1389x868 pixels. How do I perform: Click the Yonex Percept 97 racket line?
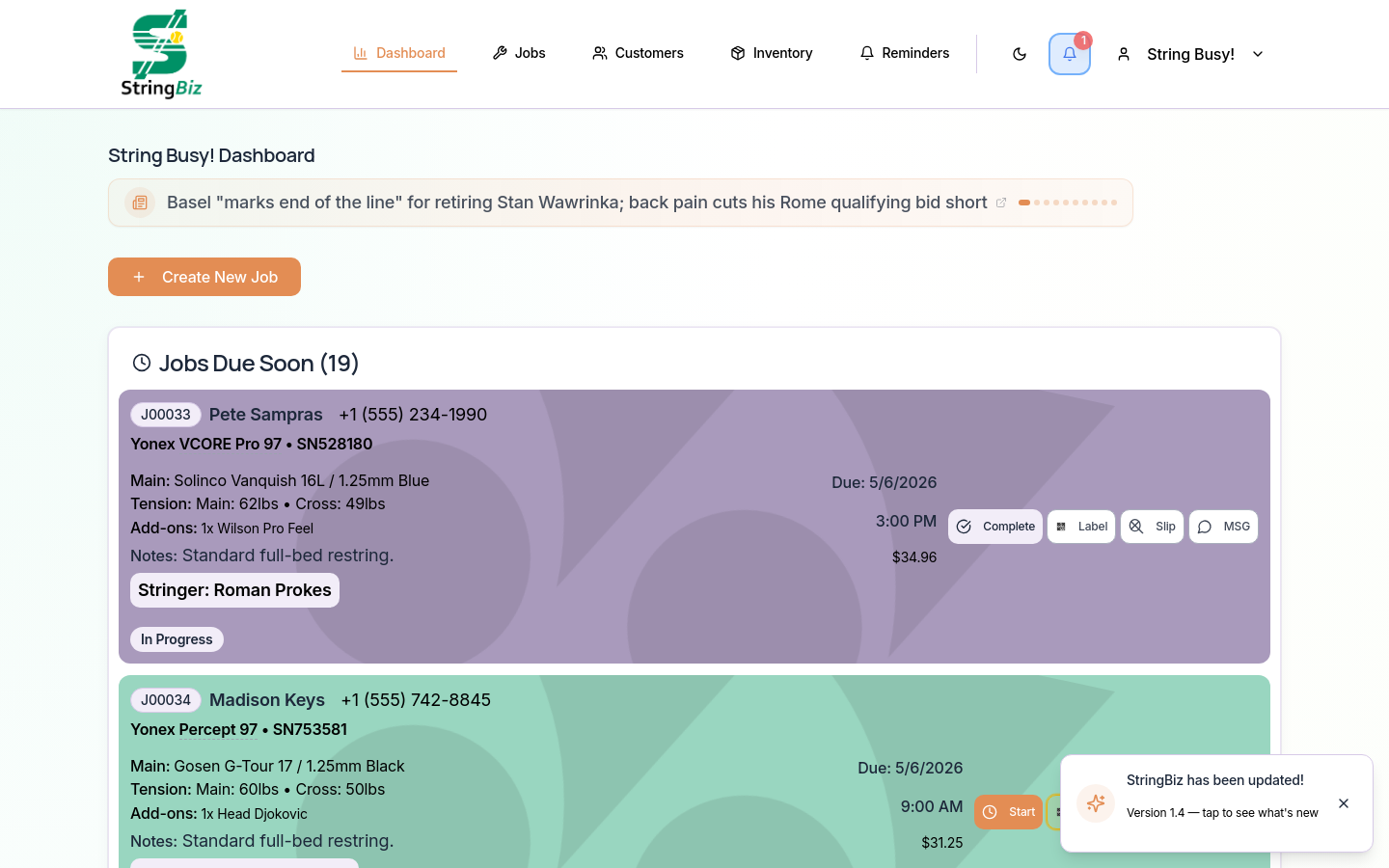239,729
